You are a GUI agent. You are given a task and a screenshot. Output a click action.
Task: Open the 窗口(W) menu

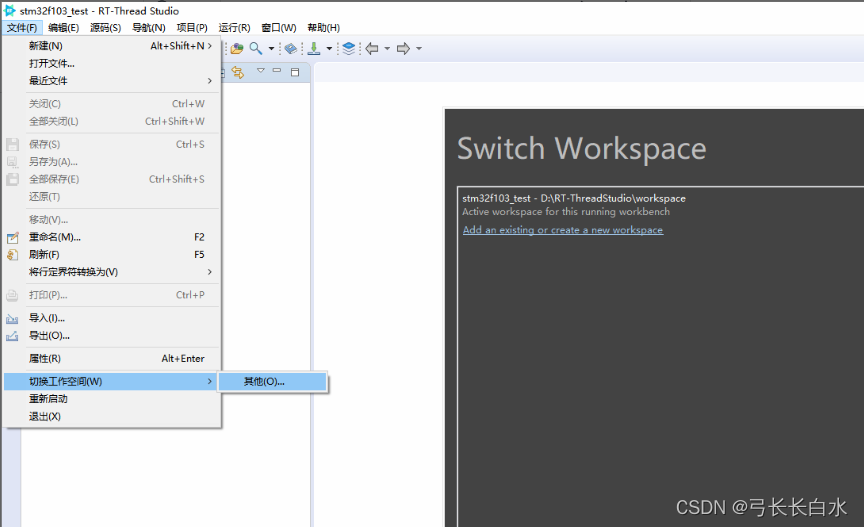[279, 28]
